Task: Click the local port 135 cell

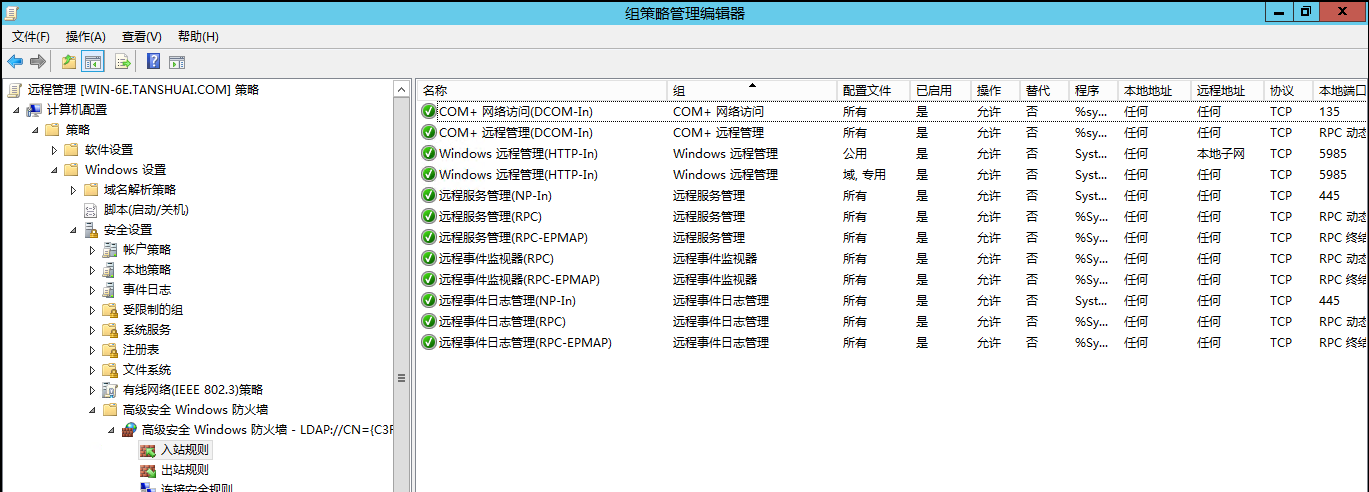Action: click(1329, 112)
